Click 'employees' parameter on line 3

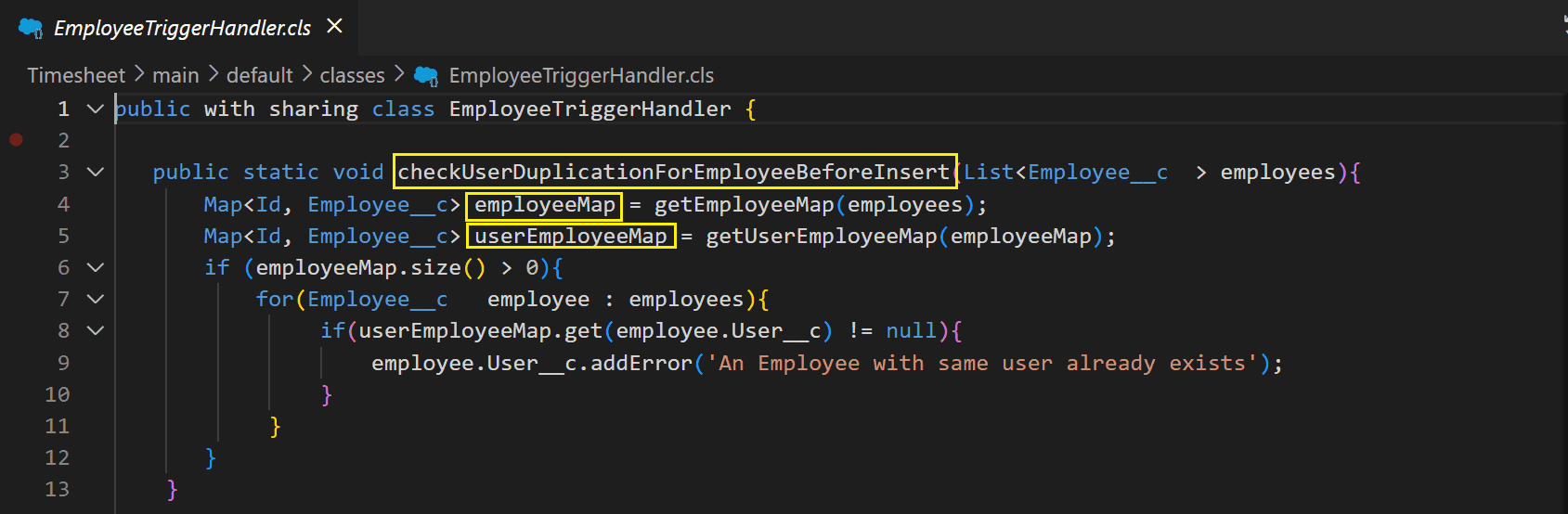click(1277, 172)
